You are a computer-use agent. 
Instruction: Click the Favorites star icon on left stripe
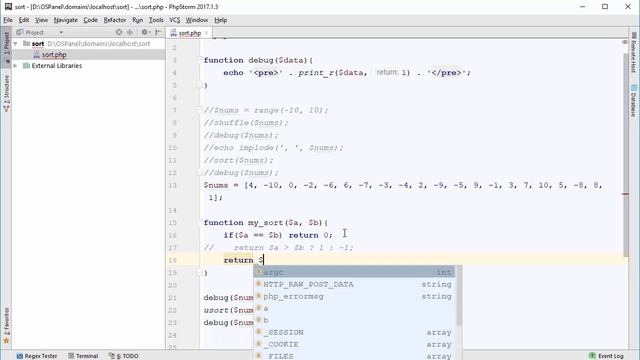click(6, 341)
